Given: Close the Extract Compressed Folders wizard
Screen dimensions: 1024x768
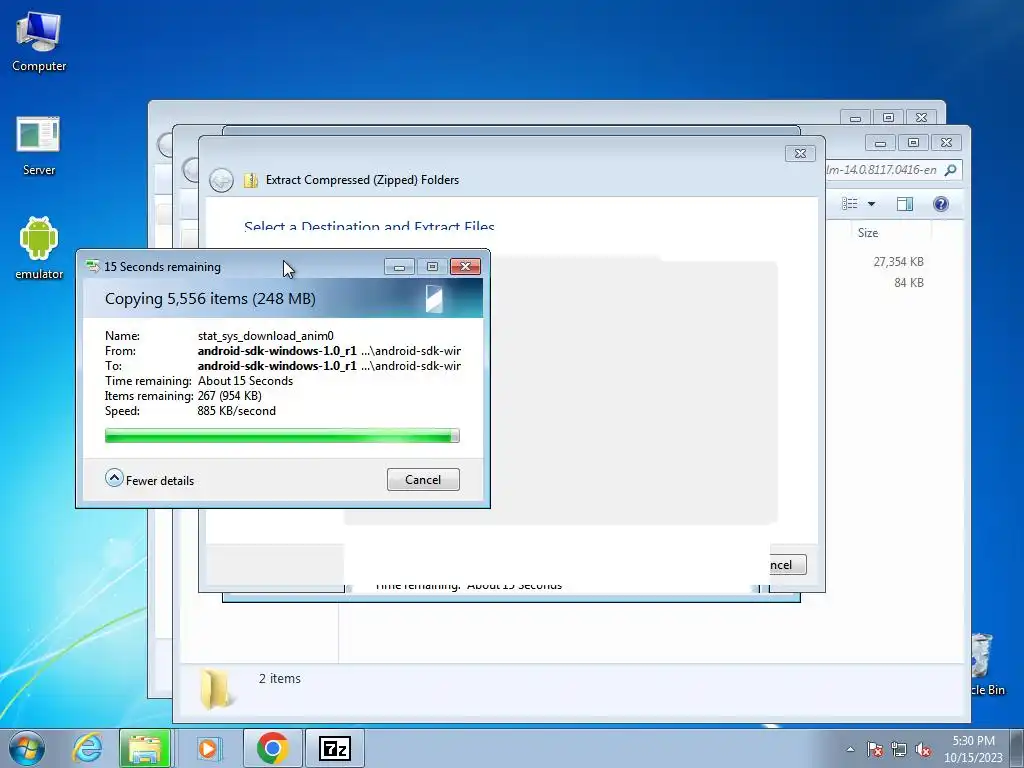Looking at the screenshot, I should [800, 153].
